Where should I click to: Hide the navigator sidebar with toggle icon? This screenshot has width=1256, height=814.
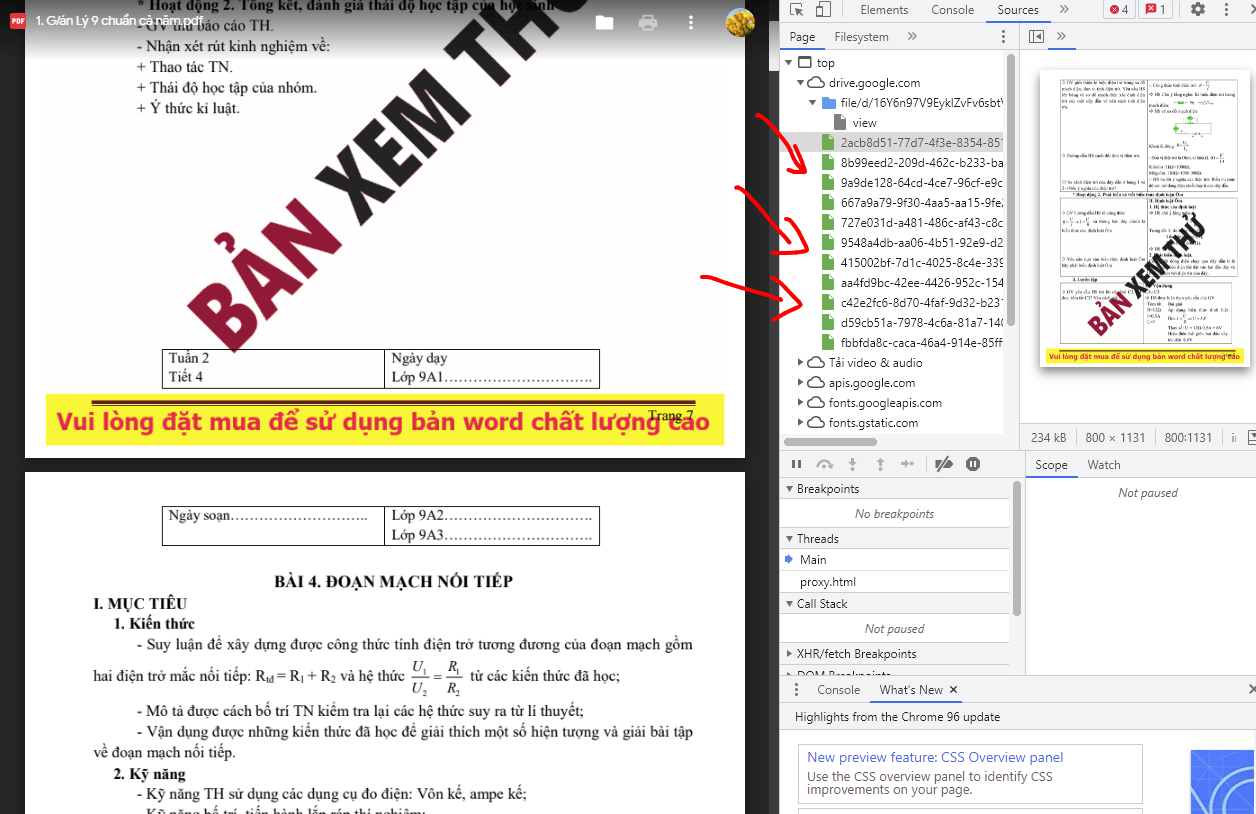(1036, 37)
